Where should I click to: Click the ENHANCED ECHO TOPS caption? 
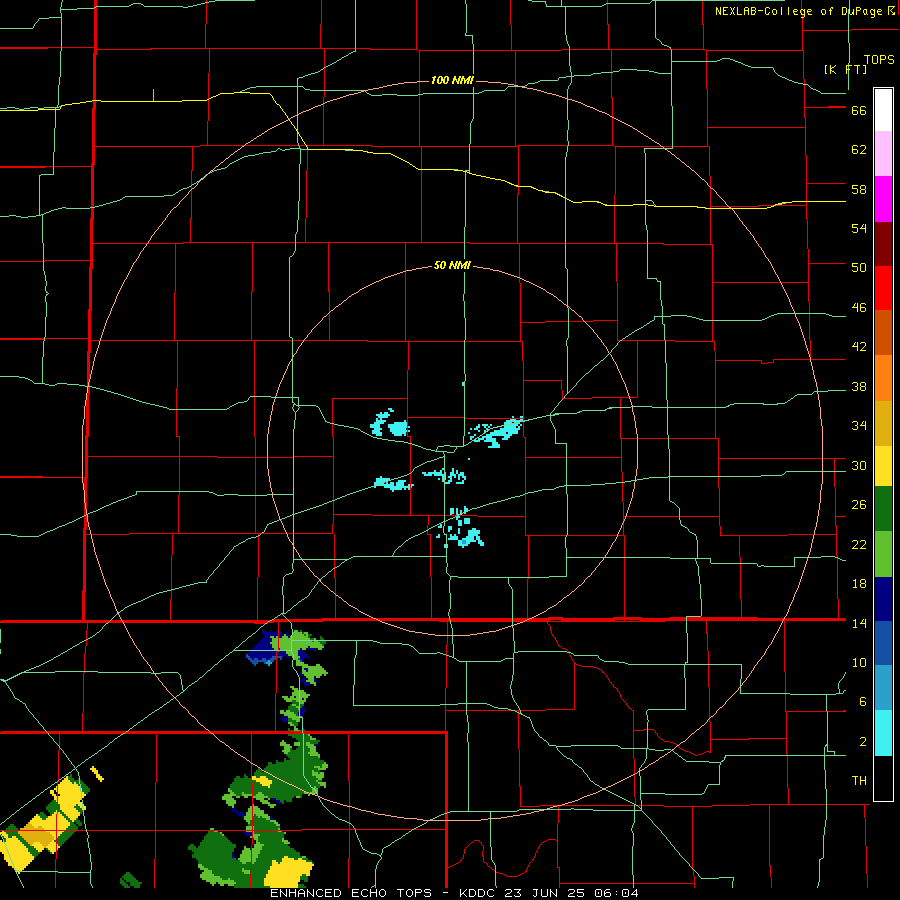point(351,893)
